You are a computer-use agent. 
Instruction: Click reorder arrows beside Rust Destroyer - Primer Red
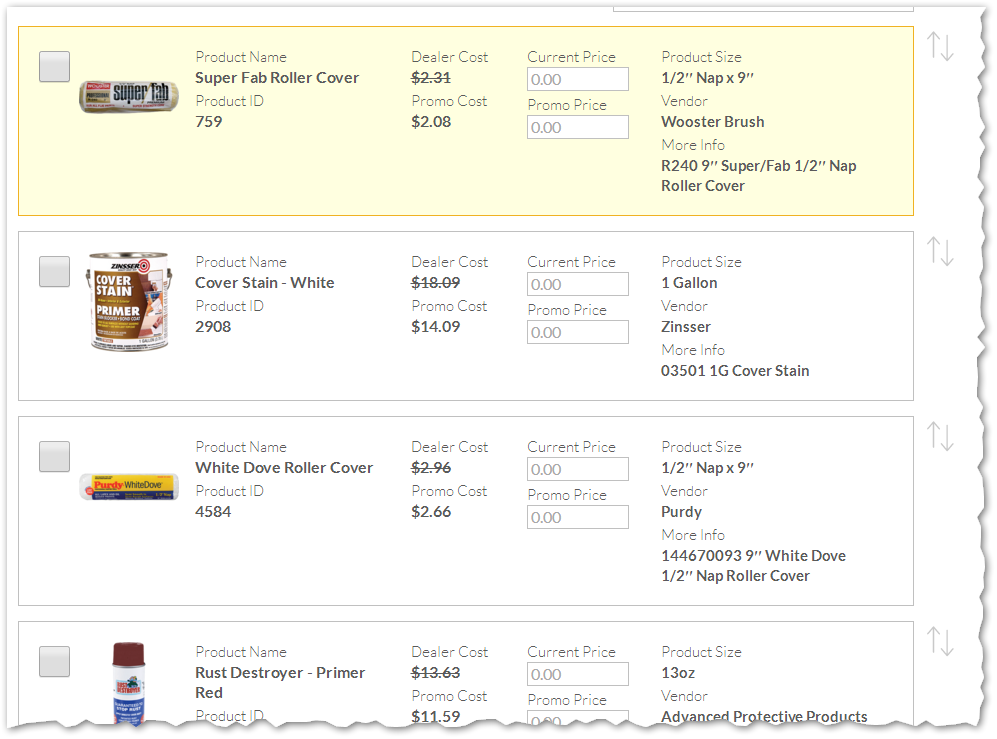pos(940,641)
